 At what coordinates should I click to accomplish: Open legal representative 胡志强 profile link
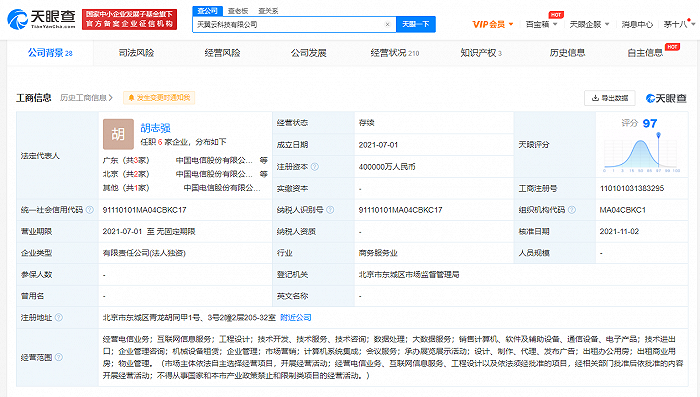pyautogui.click(x=155, y=128)
